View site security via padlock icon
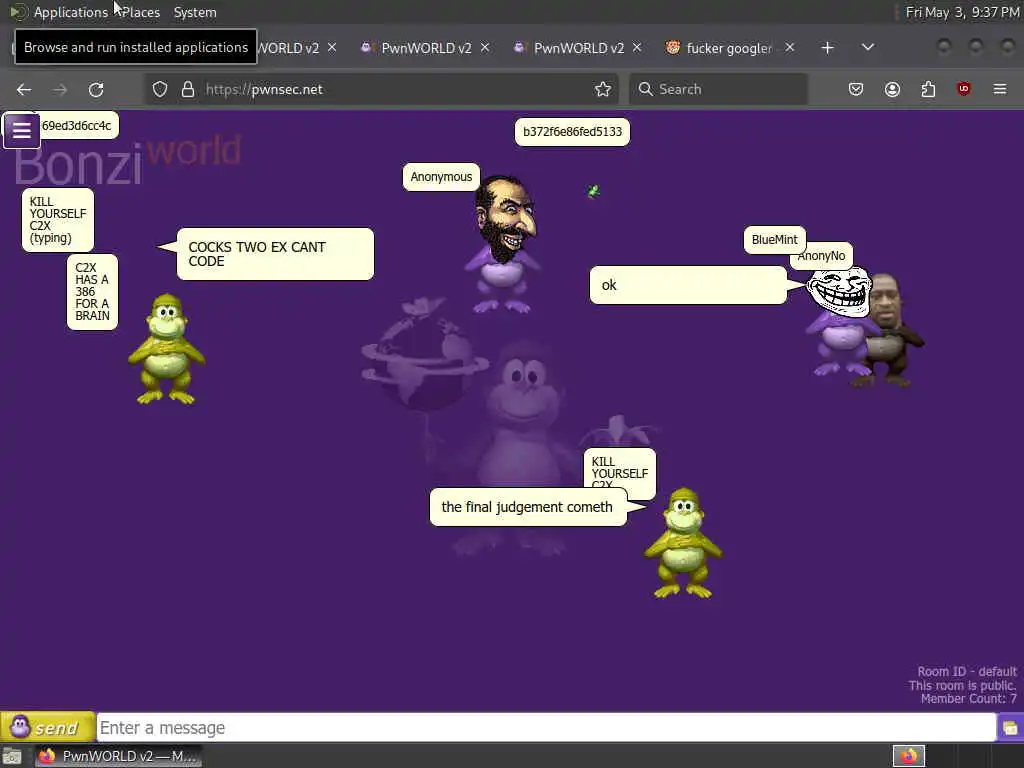Image resolution: width=1024 pixels, height=768 pixels. point(188,89)
